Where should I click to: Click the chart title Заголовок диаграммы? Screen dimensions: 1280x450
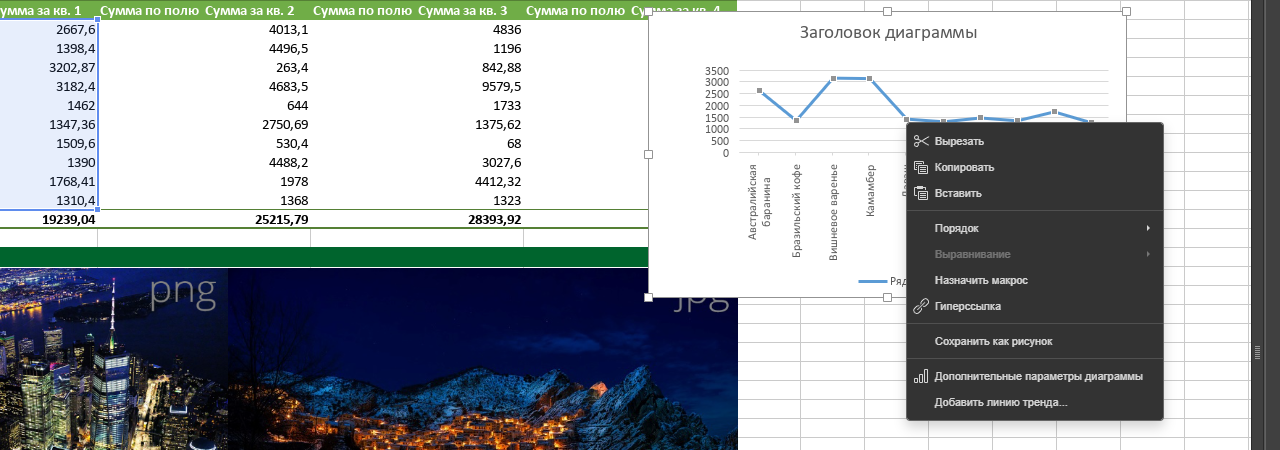tap(888, 33)
